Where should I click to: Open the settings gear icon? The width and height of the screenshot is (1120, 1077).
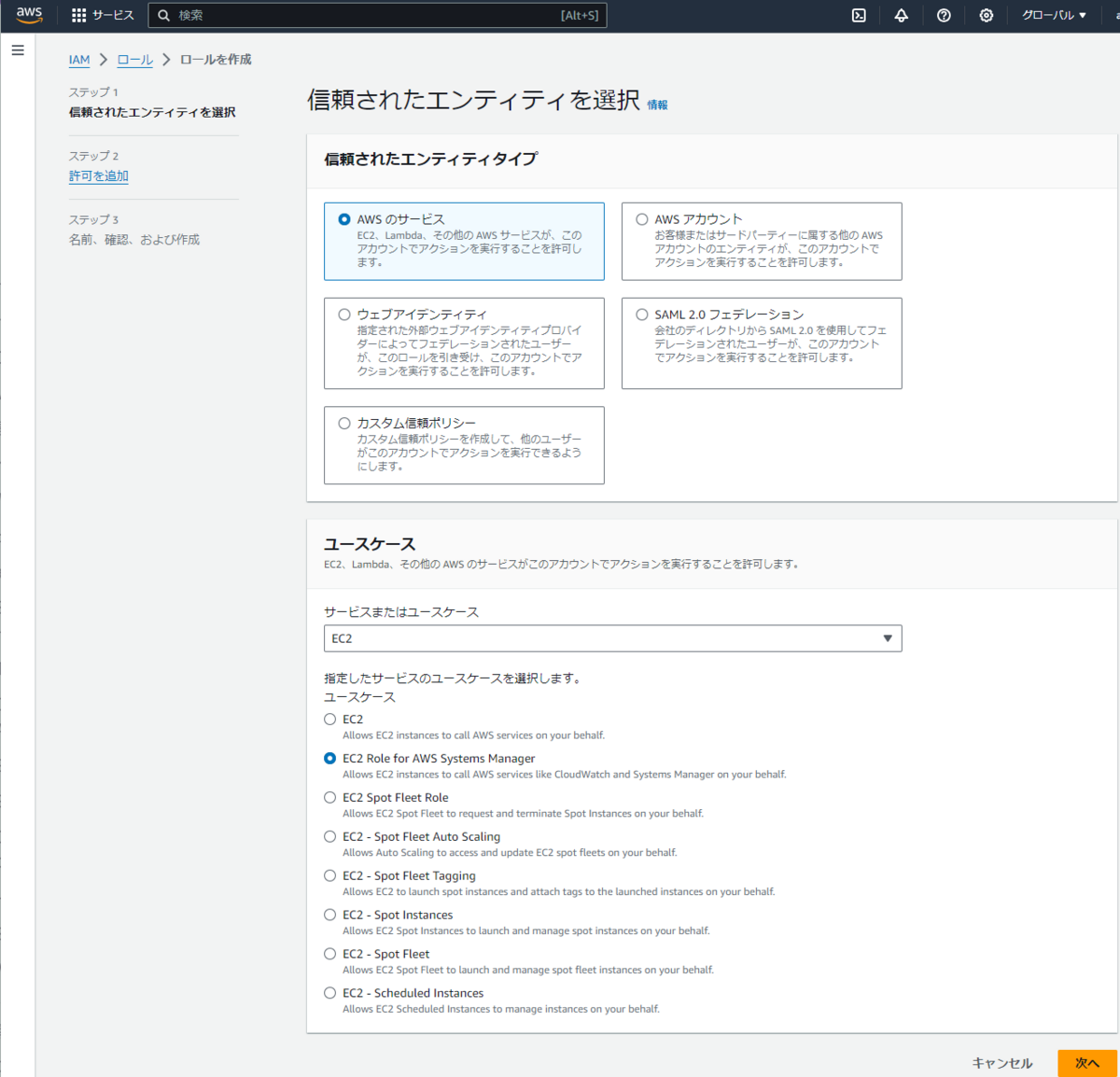point(987,15)
